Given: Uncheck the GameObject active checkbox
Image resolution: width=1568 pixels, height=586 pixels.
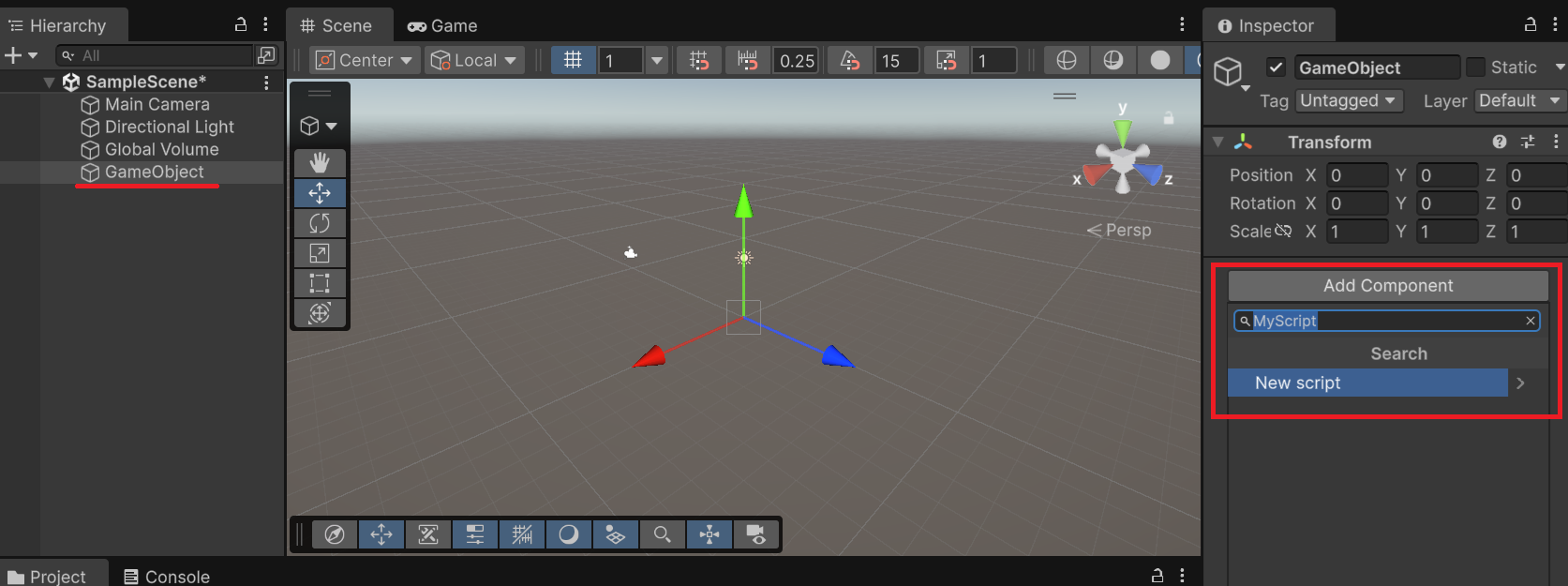Looking at the screenshot, I should click(1276, 67).
